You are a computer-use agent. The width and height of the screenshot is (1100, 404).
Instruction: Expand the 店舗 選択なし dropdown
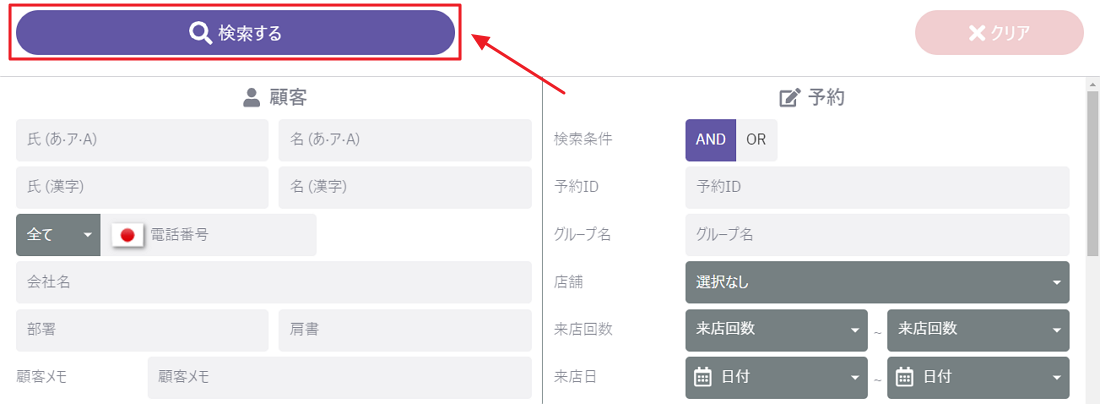(877, 282)
